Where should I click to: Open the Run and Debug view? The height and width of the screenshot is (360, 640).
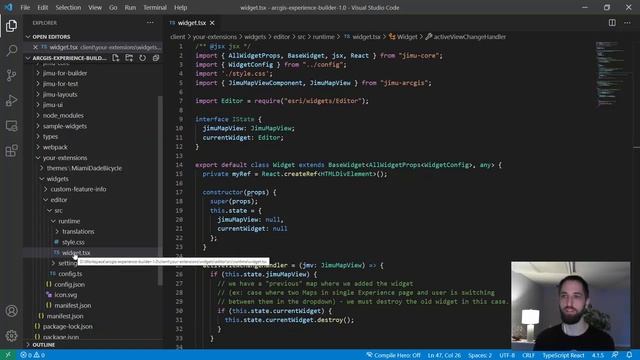[x=11, y=100]
